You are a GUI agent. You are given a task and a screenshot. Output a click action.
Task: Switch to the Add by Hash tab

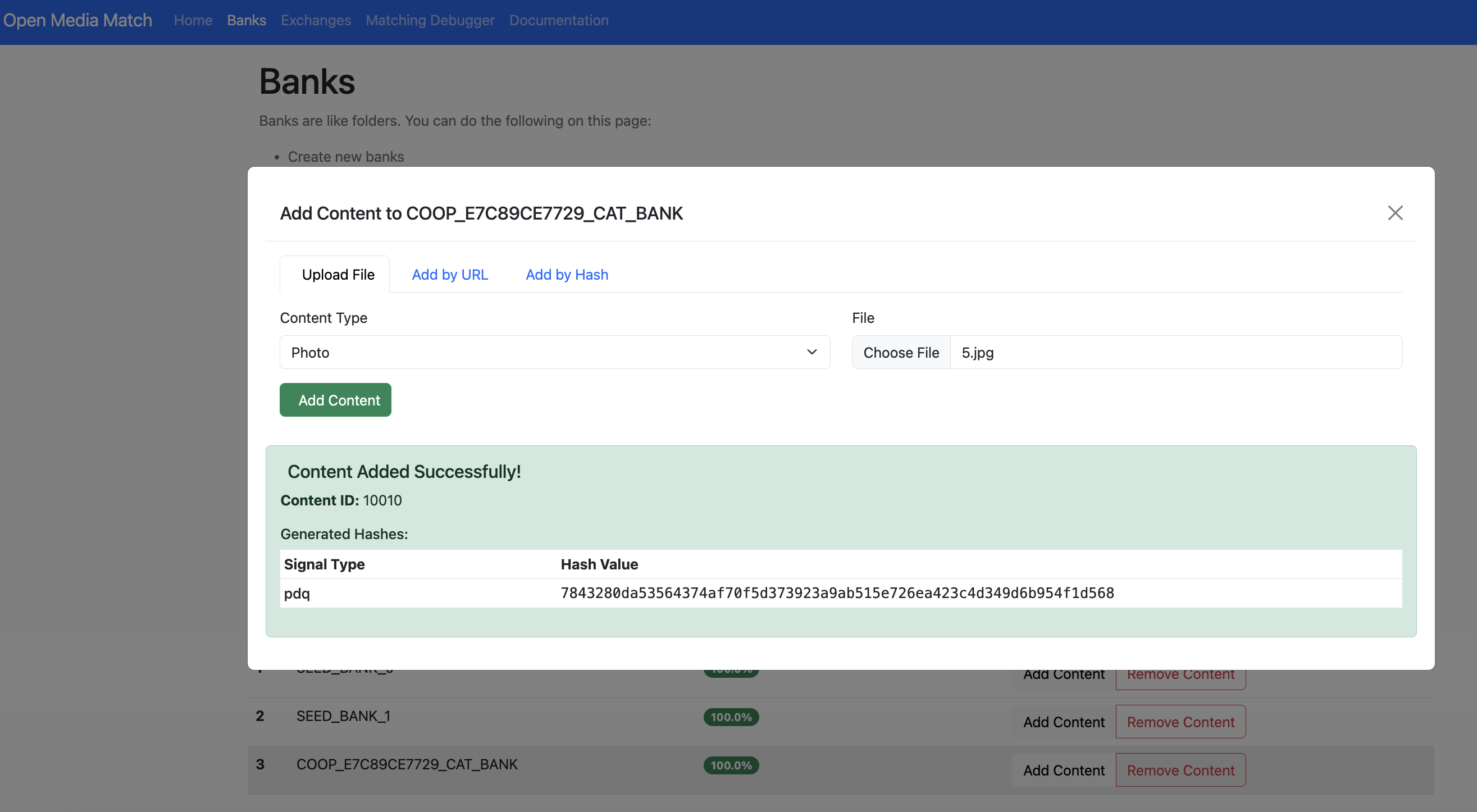pos(566,274)
